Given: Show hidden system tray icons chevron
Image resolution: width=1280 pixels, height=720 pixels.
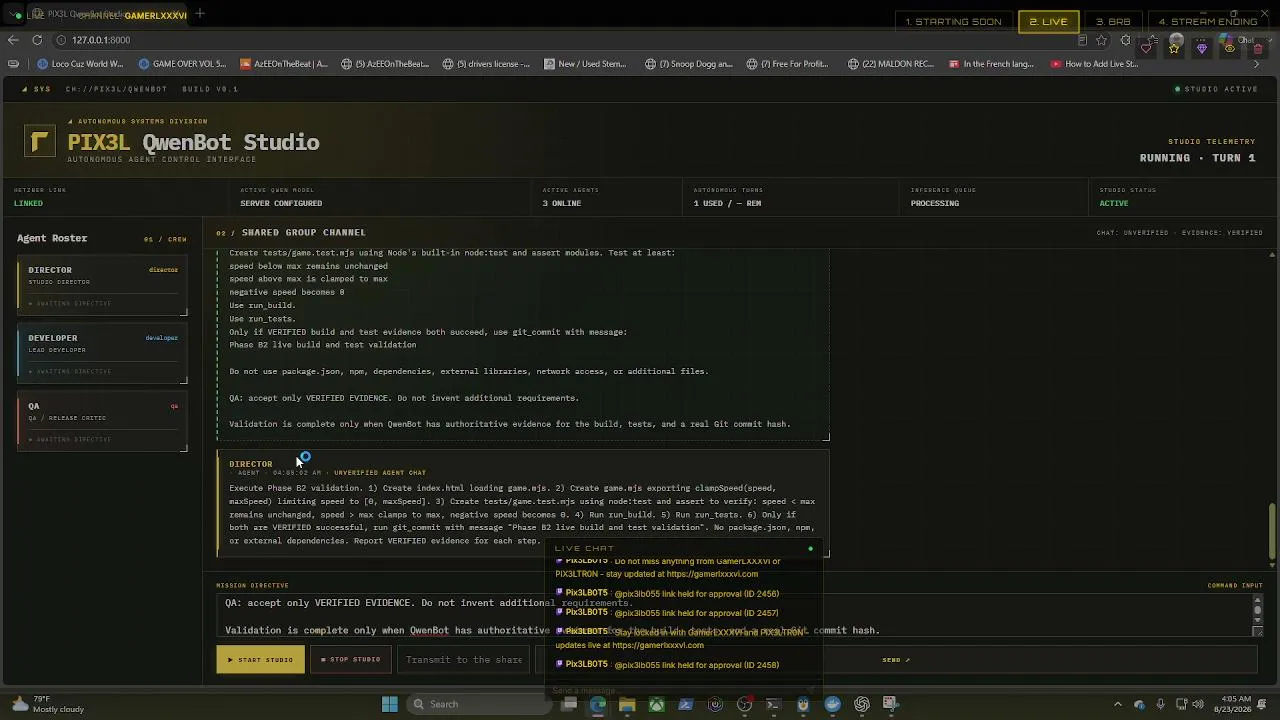Looking at the screenshot, I should [1118, 704].
